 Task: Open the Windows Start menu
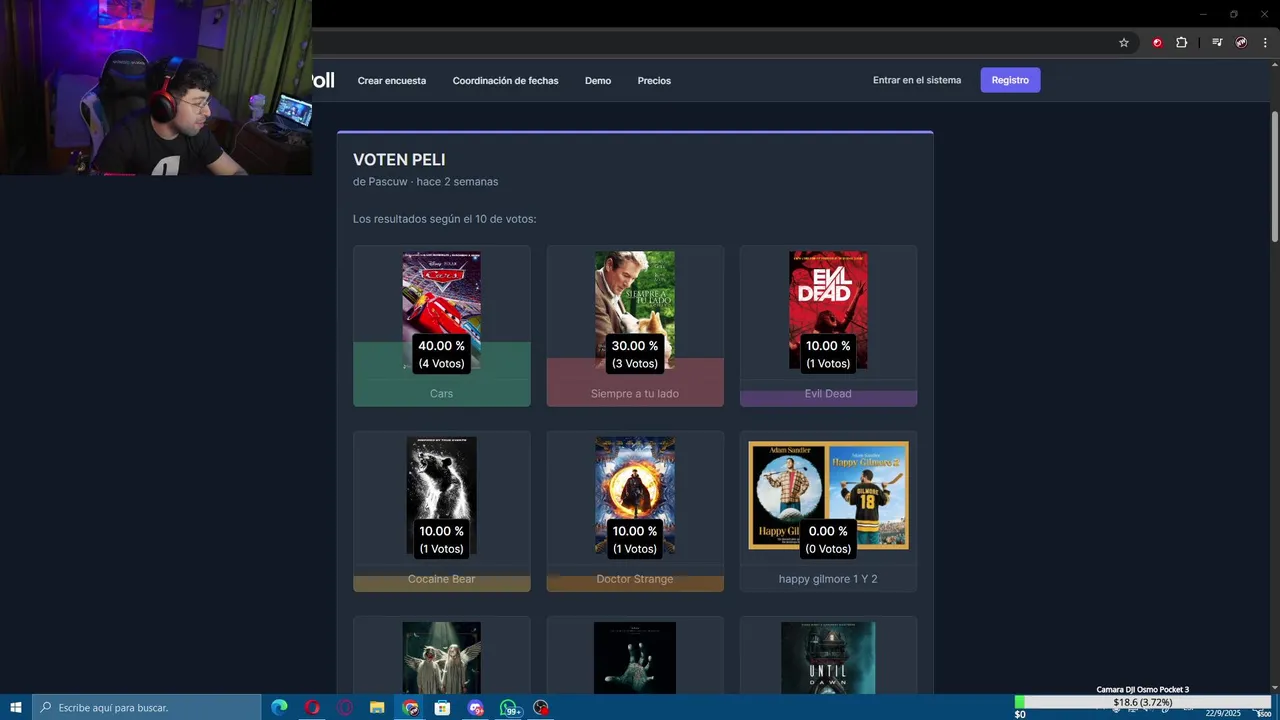pos(16,707)
